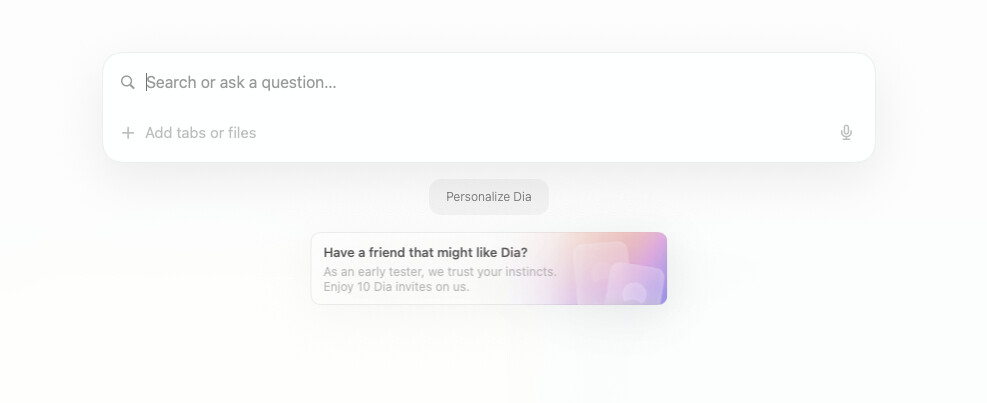Click the plus icon beside Add tabs or files
This screenshot has height=403, width=987.
click(128, 133)
